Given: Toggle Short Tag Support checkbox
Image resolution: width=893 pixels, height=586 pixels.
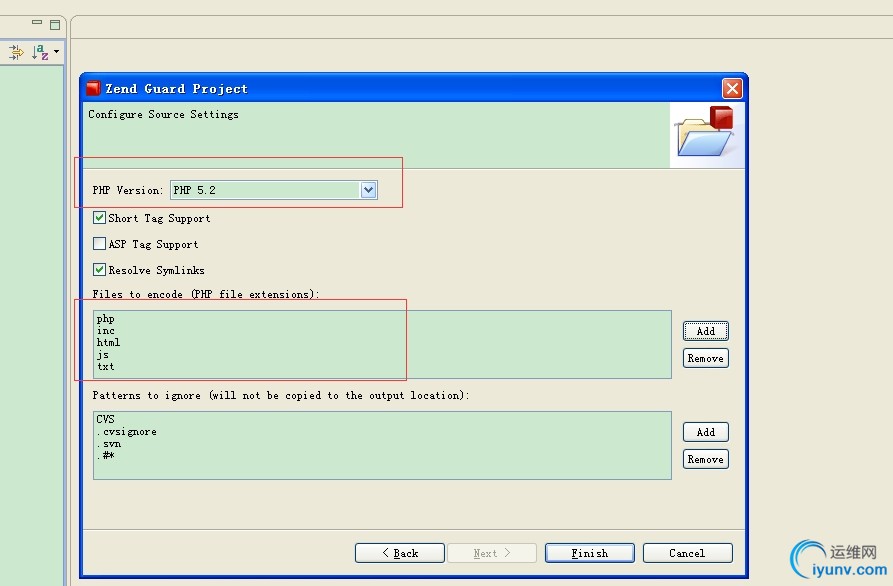Looking at the screenshot, I should [x=100, y=218].
